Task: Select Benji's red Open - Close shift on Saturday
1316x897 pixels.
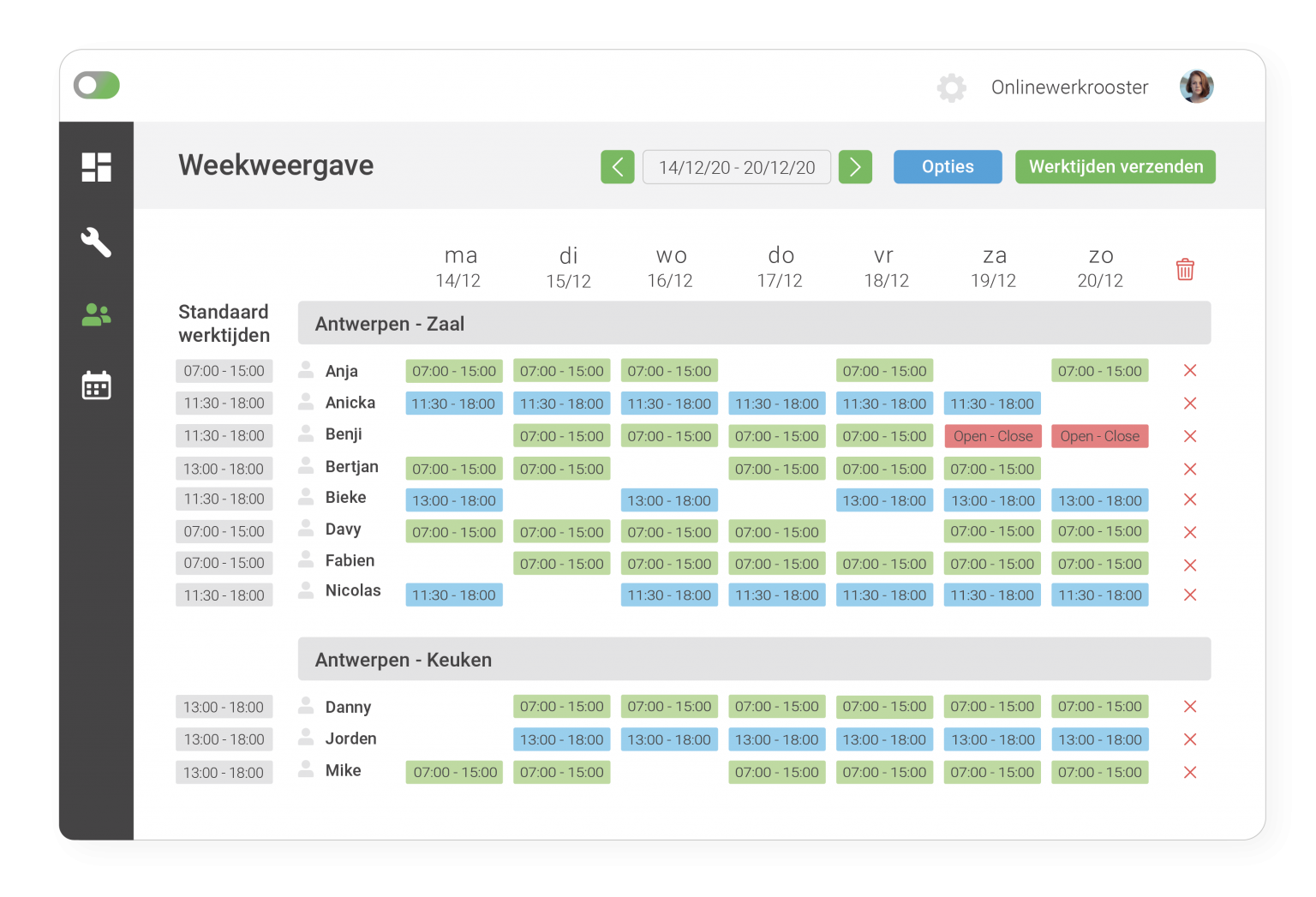Action: [992, 436]
